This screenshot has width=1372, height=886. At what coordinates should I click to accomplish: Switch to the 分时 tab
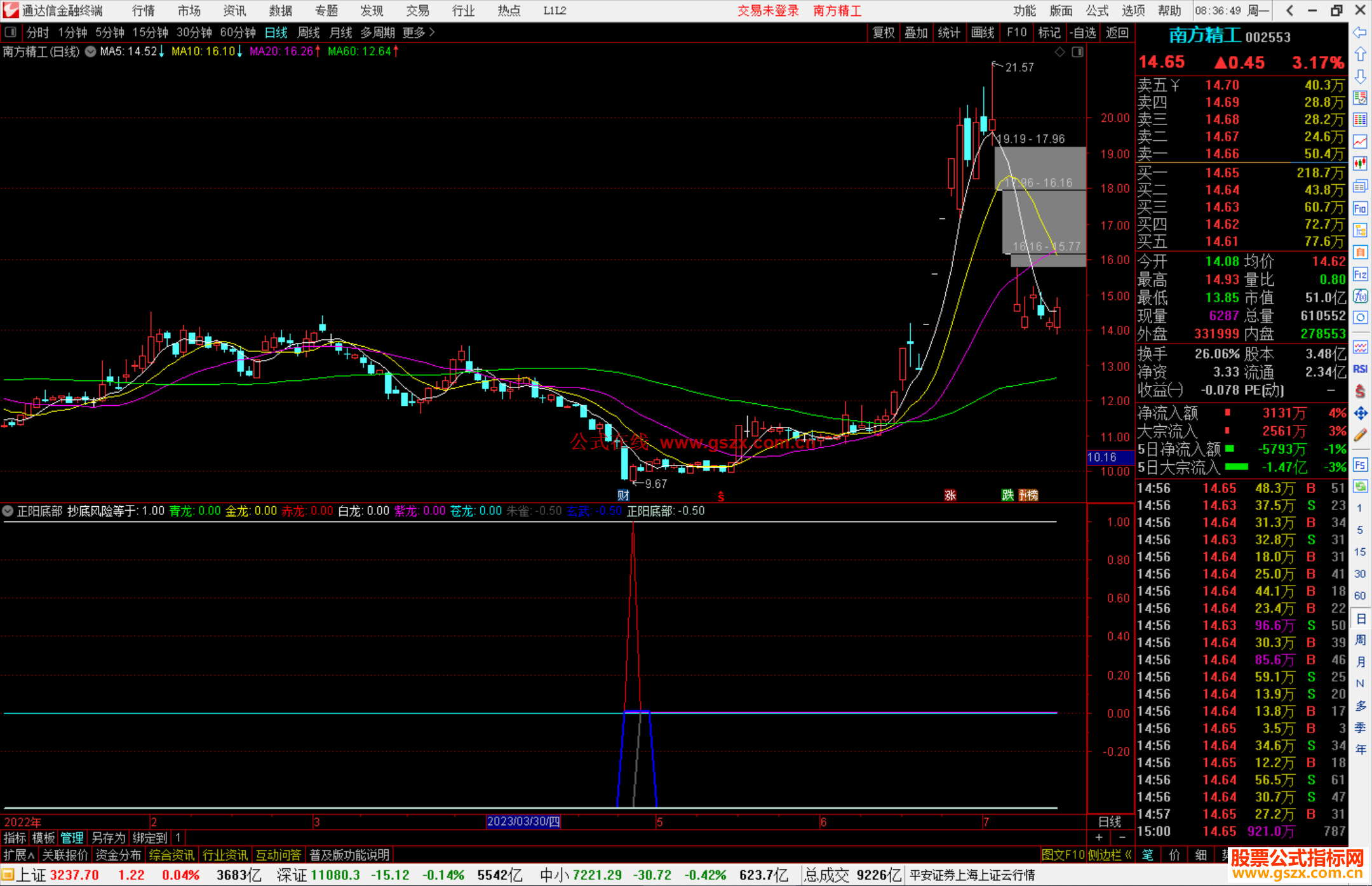tap(37, 32)
